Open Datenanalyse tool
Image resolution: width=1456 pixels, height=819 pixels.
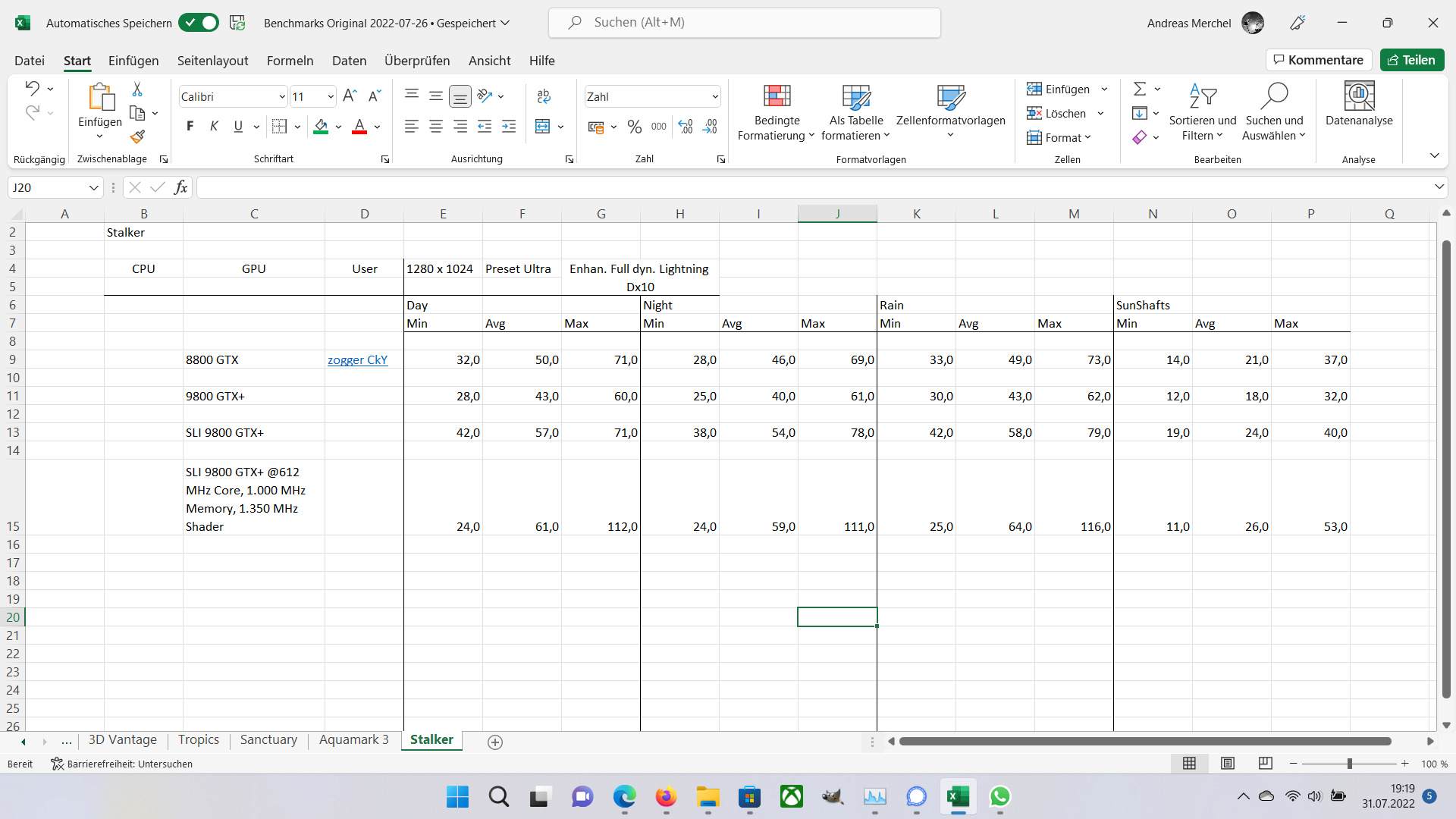pos(1358,105)
